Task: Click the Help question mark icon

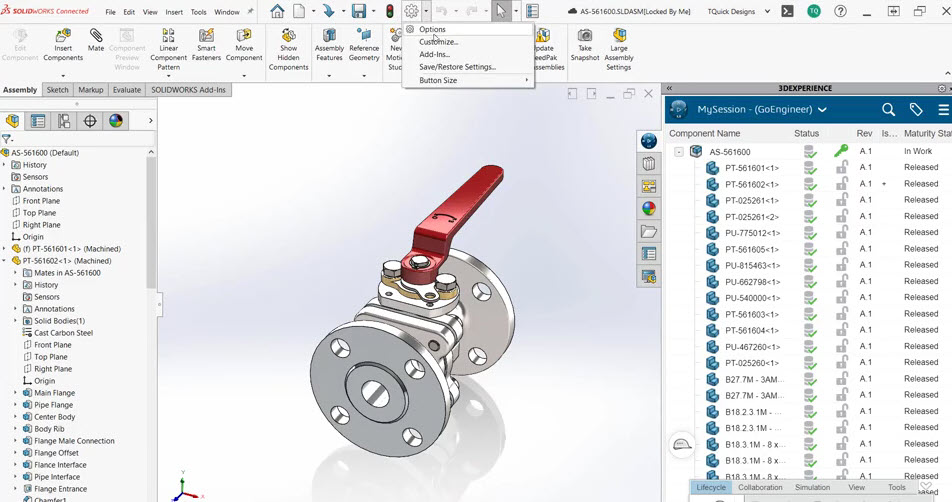Action: (x=840, y=11)
